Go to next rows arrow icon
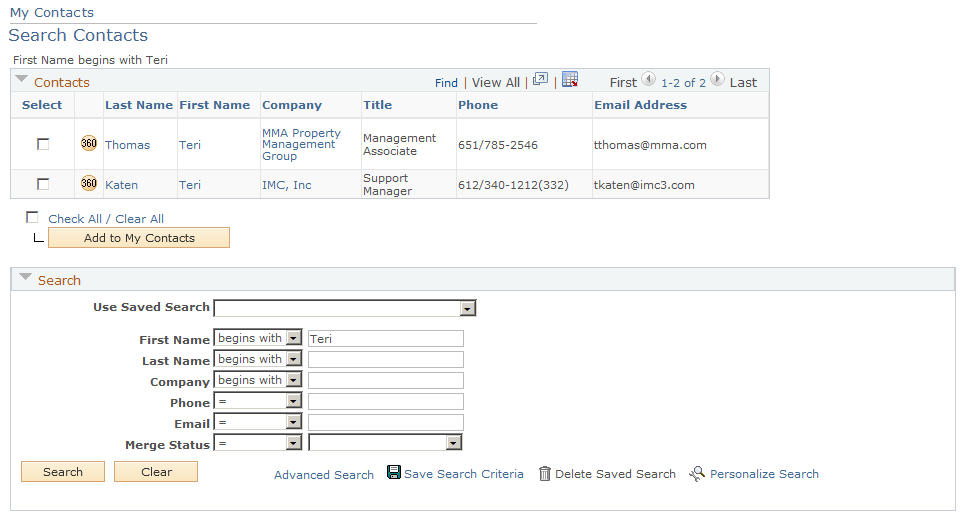The image size is (963, 518). (x=717, y=79)
